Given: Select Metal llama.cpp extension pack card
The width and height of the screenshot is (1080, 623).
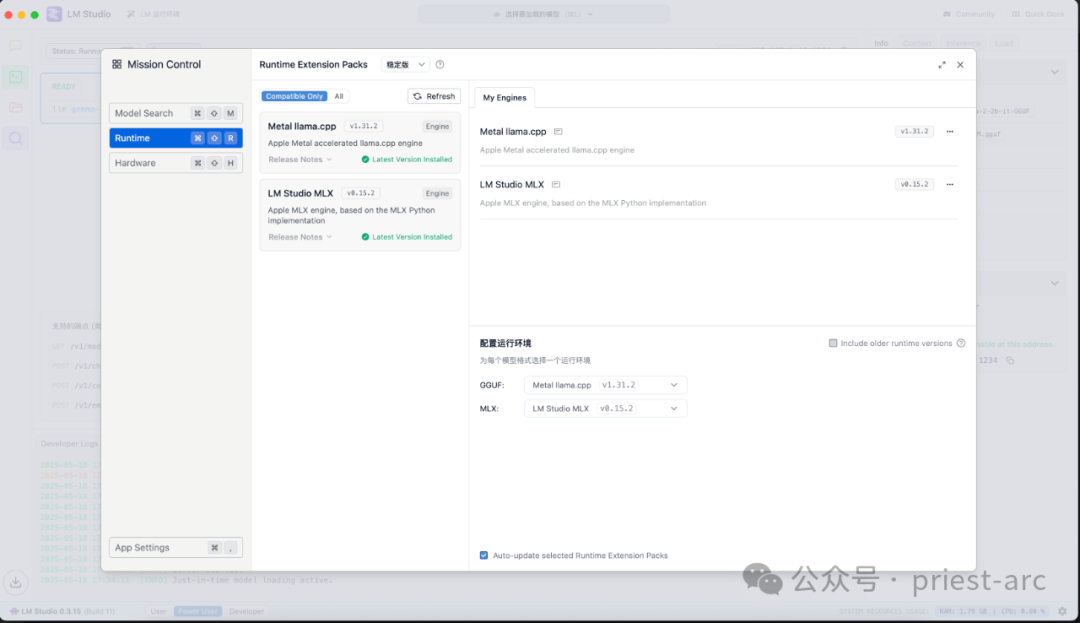Looking at the screenshot, I should pyautogui.click(x=360, y=142).
